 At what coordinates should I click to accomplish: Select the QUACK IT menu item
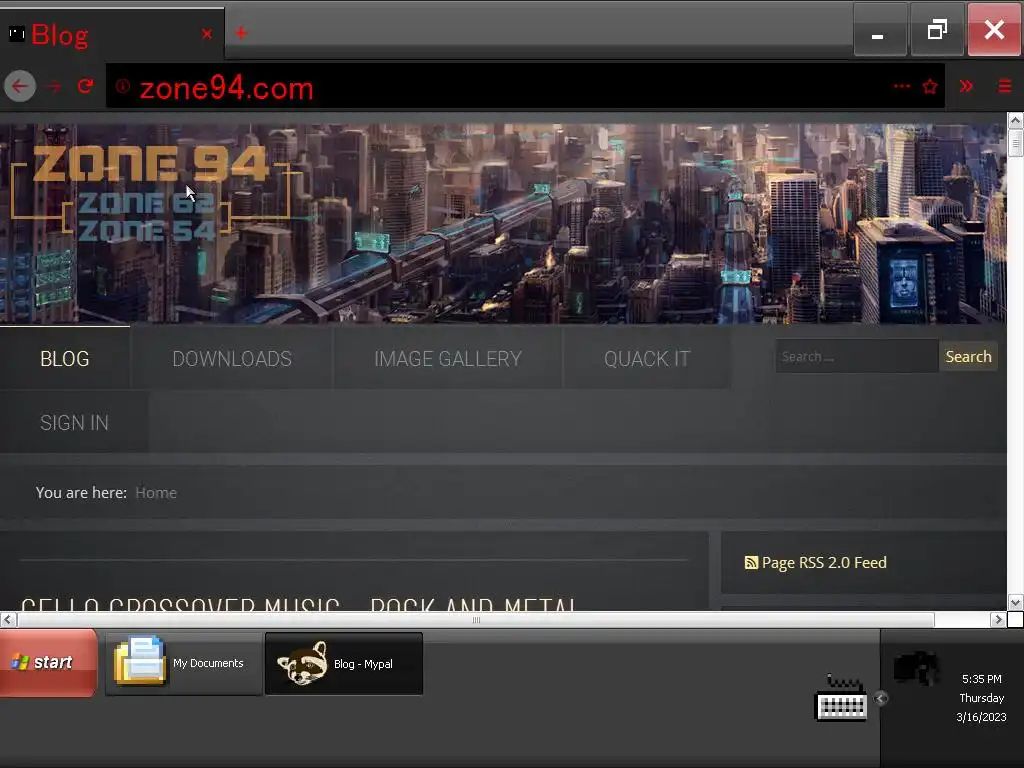pyautogui.click(x=647, y=359)
